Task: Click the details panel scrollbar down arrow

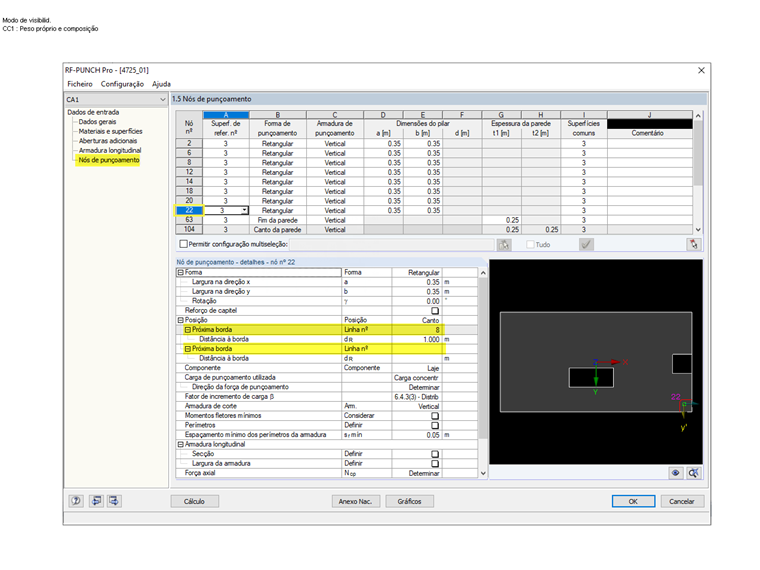Action: point(483,473)
